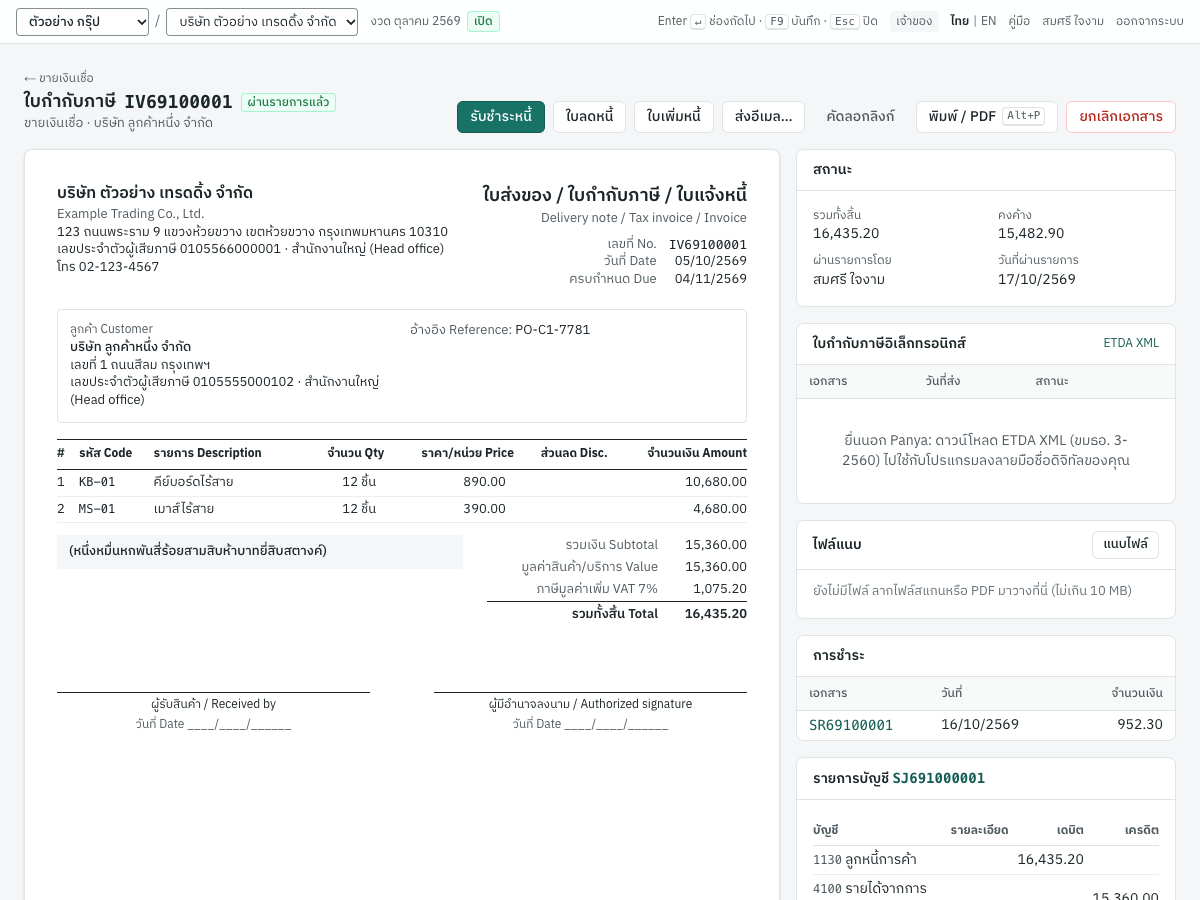
Task: Click the payment amount 952.30
Action: pyautogui.click(x=1140, y=725)
